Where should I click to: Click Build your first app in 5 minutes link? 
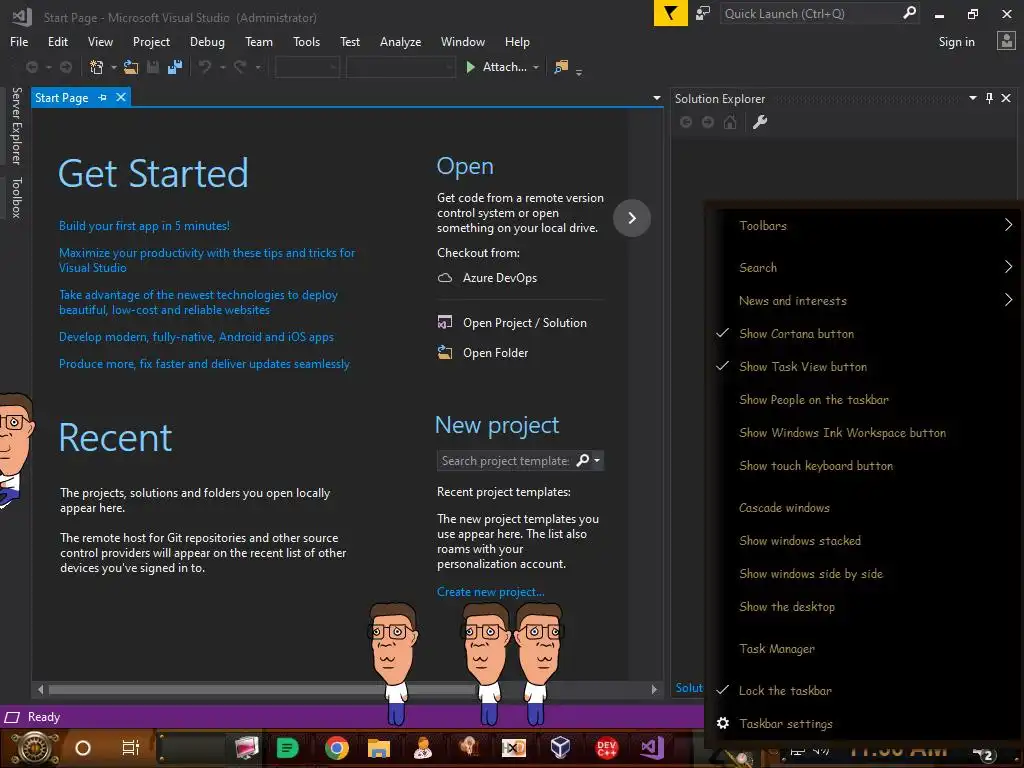click(144, 226)
